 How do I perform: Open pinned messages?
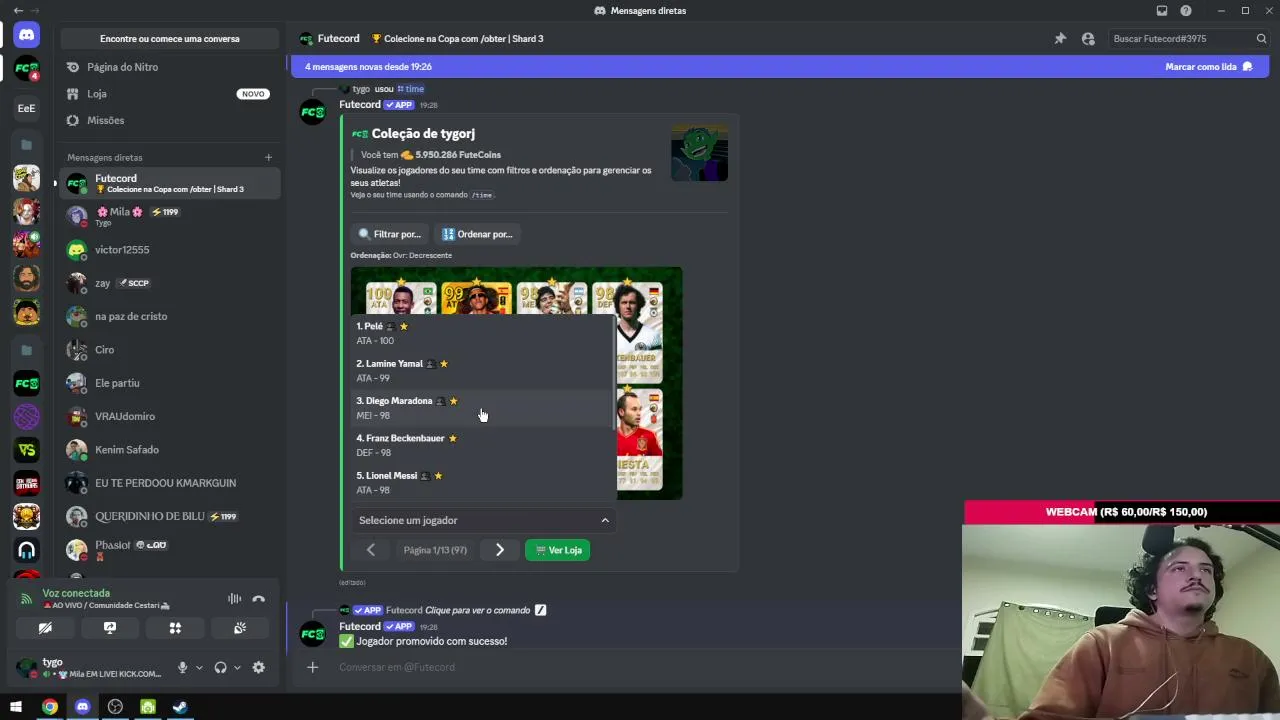coord(1060,39)
